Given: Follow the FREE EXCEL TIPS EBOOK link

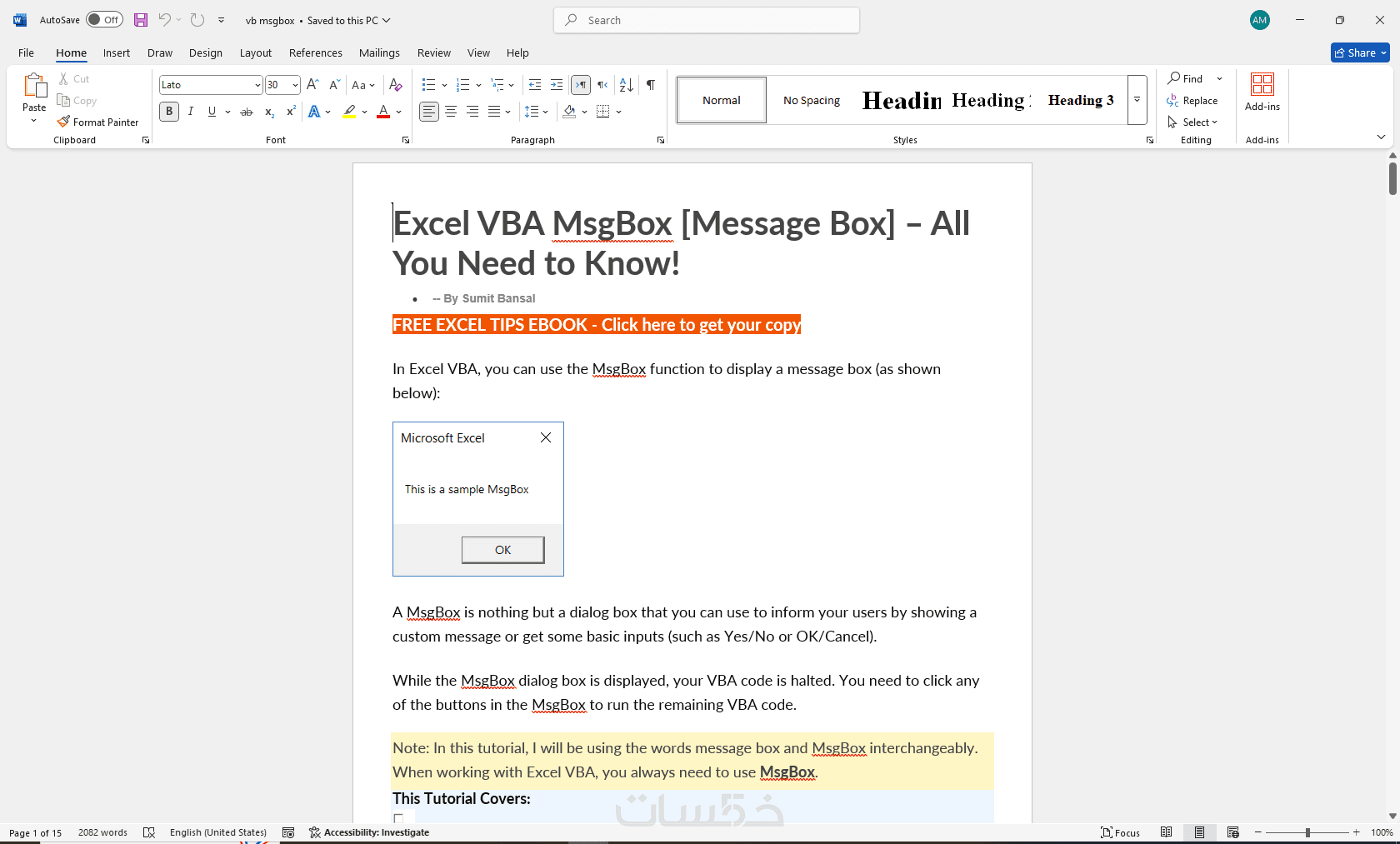Looking at the screenshot, I should (x=597, y=325).
